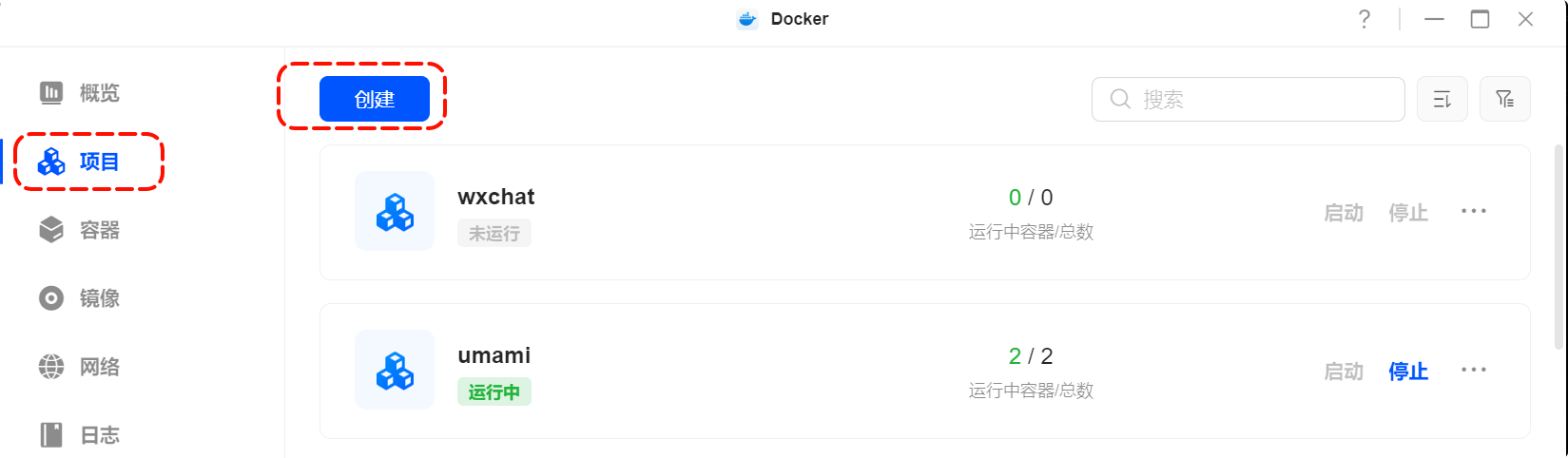
Task: Open the filter options icon
Action: point(1504,100)
